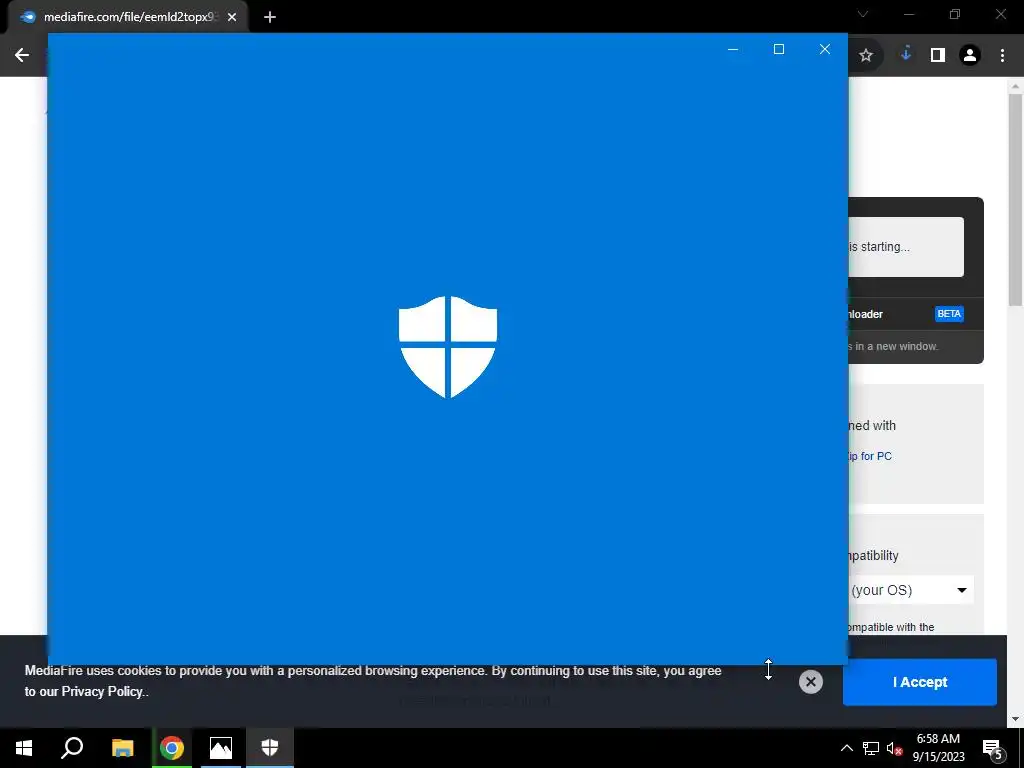
Task: Select Windows Security shield on taskbar
Action: click(270, 748)
